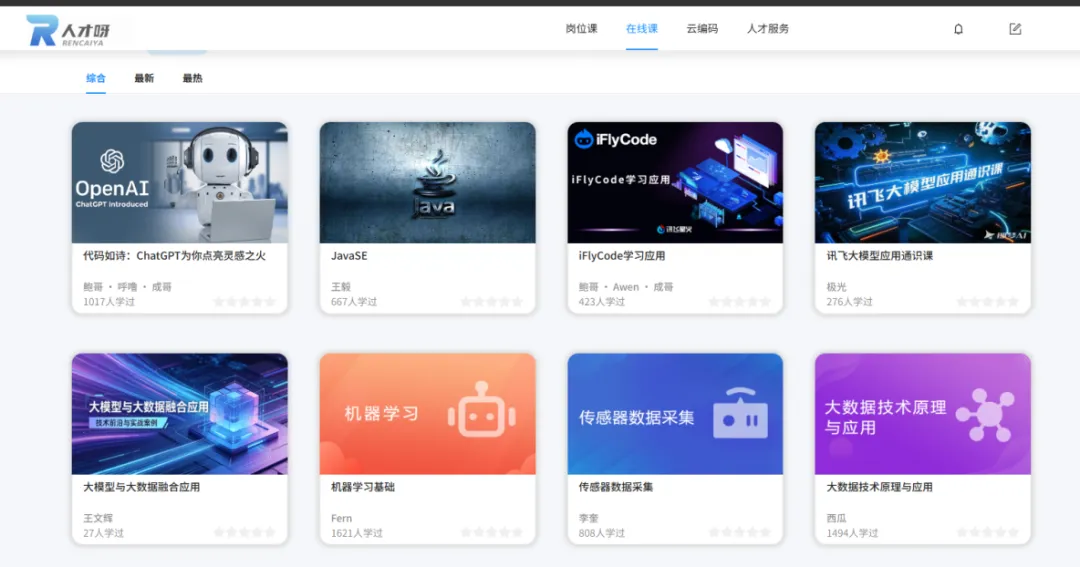Click the 讯飞大模型应用通识课 title text
This screenshot has height=567, width=1080.
(880, 256)
